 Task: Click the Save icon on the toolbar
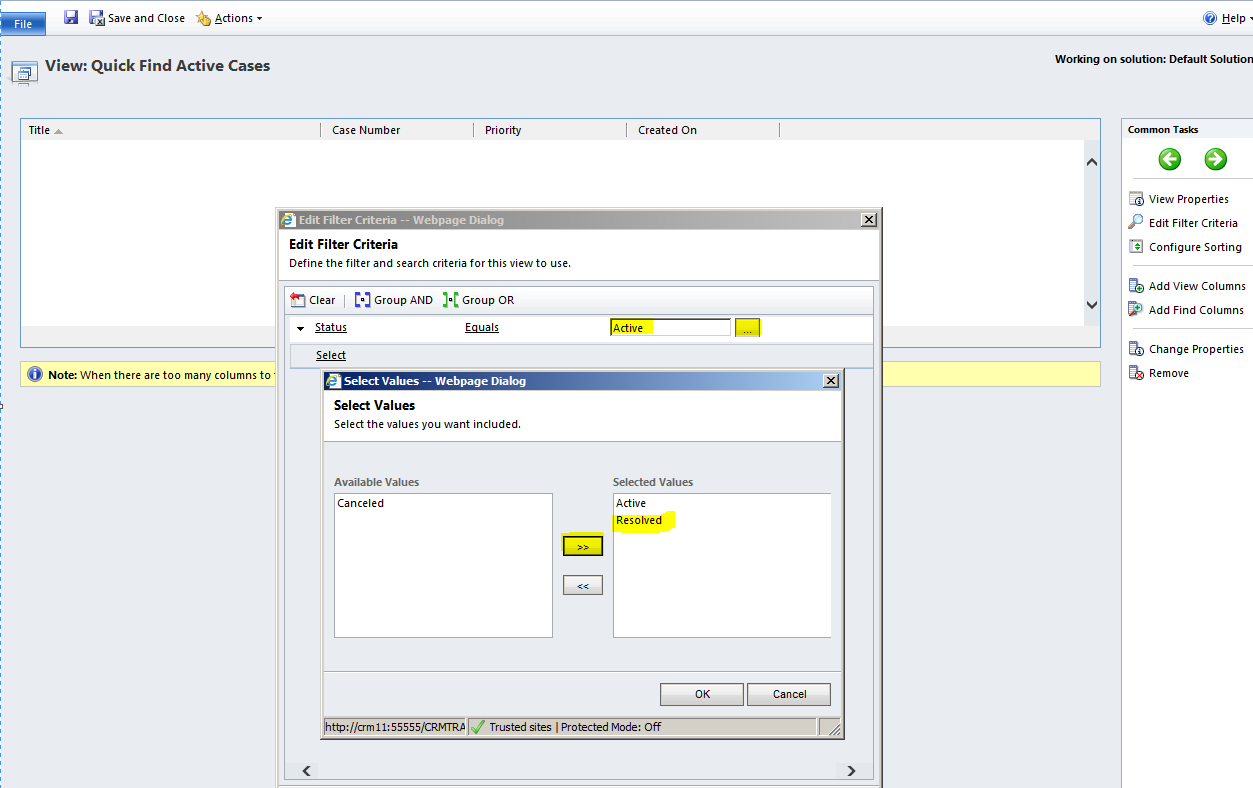click(x=69, y=17)
